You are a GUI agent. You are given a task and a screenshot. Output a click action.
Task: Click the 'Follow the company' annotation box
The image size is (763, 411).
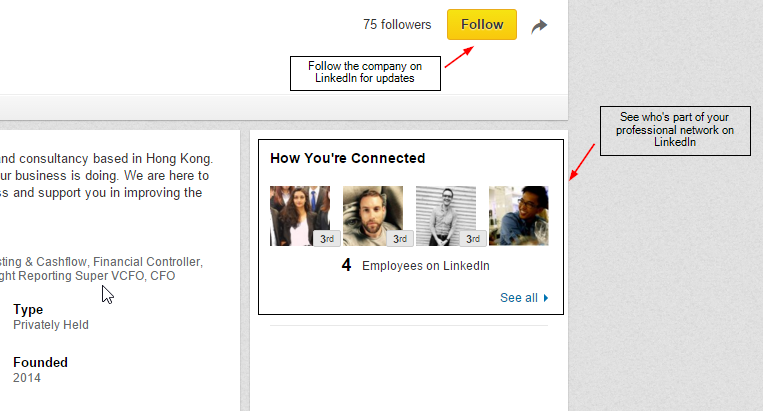[365, 72]
